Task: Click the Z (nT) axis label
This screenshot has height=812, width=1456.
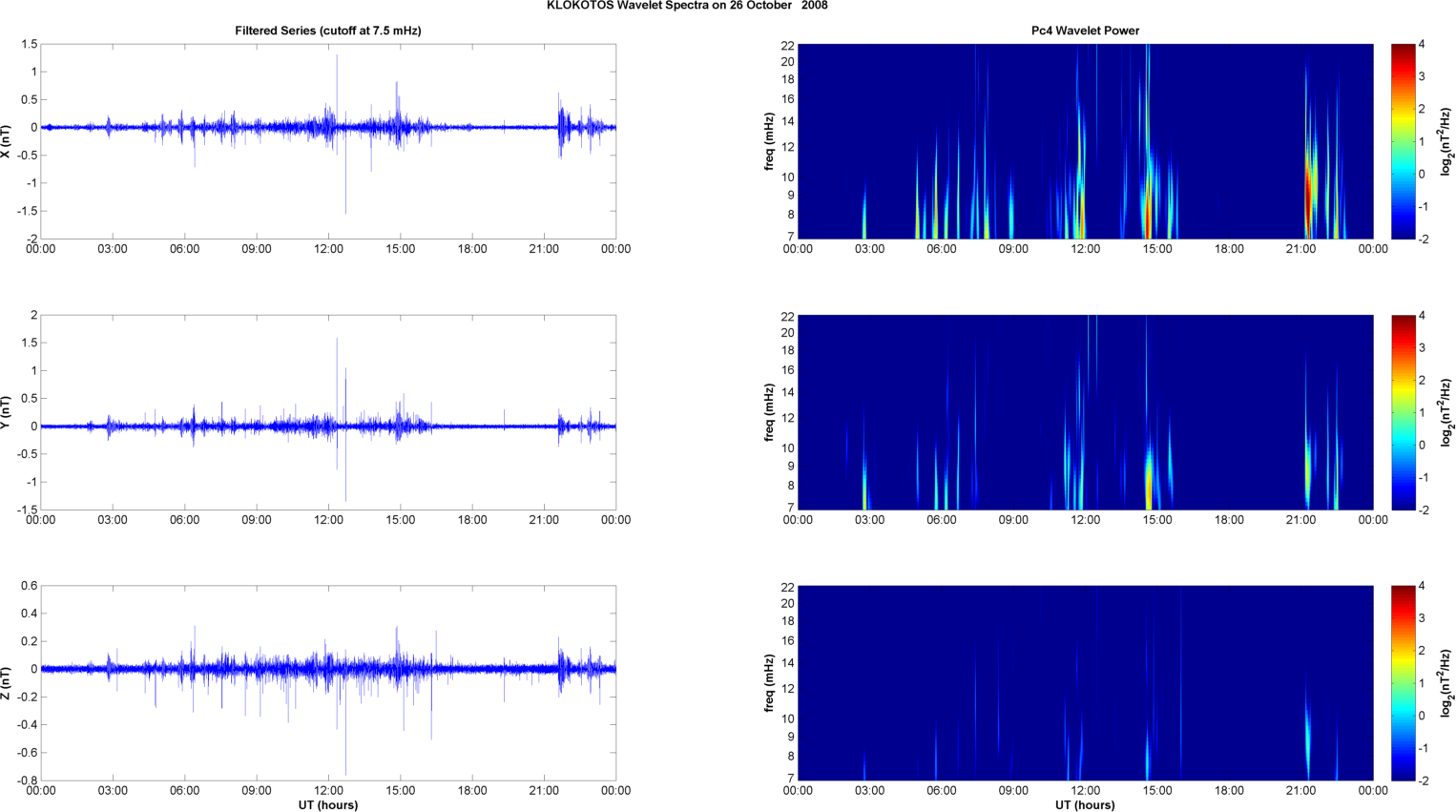Action: (8, 682)
